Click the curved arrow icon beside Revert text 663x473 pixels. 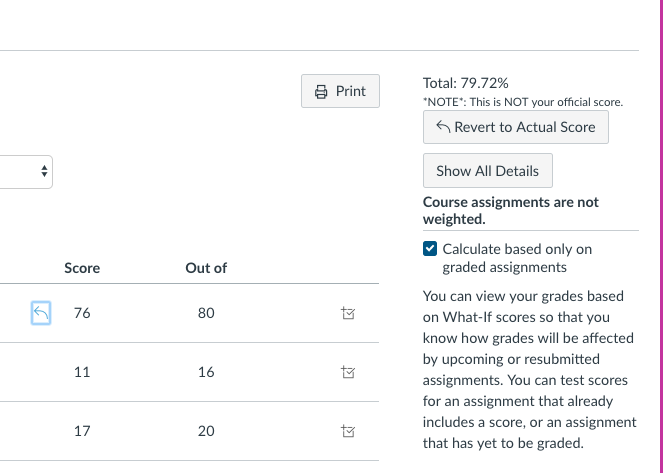click(443, 126)
